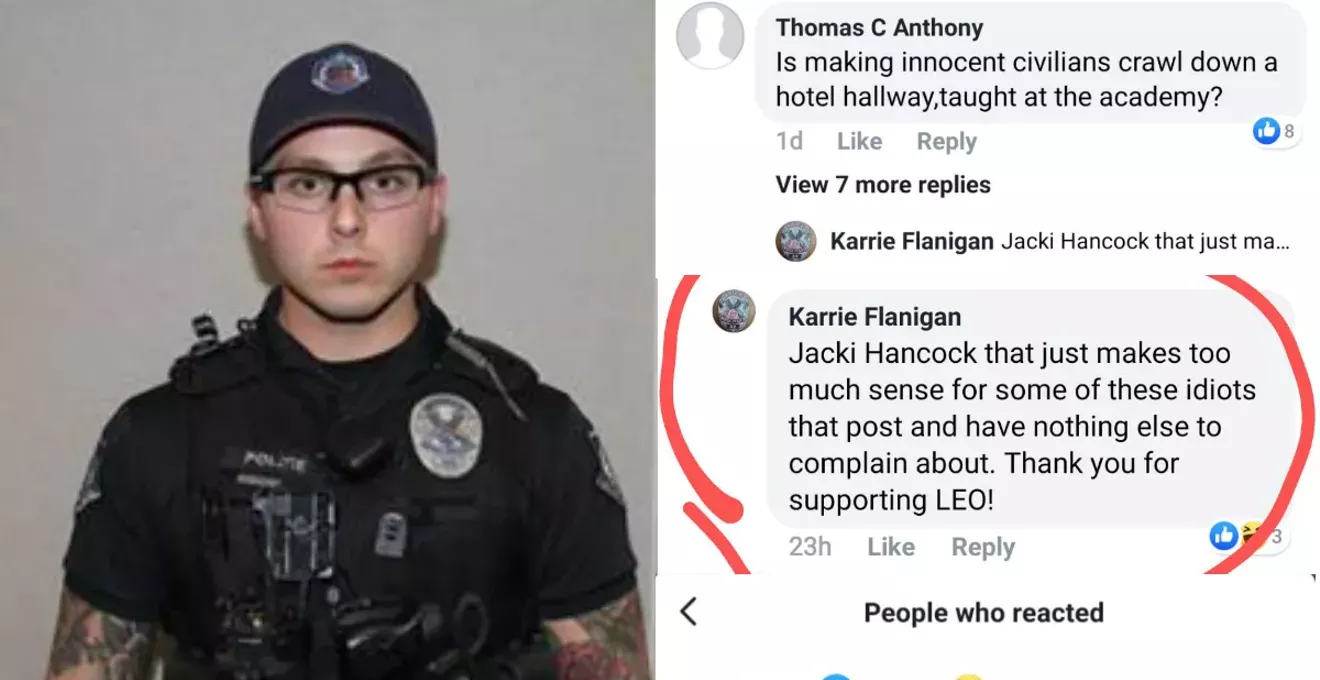
Task: Expand View 7 more replies
Action: coord(883,185)
